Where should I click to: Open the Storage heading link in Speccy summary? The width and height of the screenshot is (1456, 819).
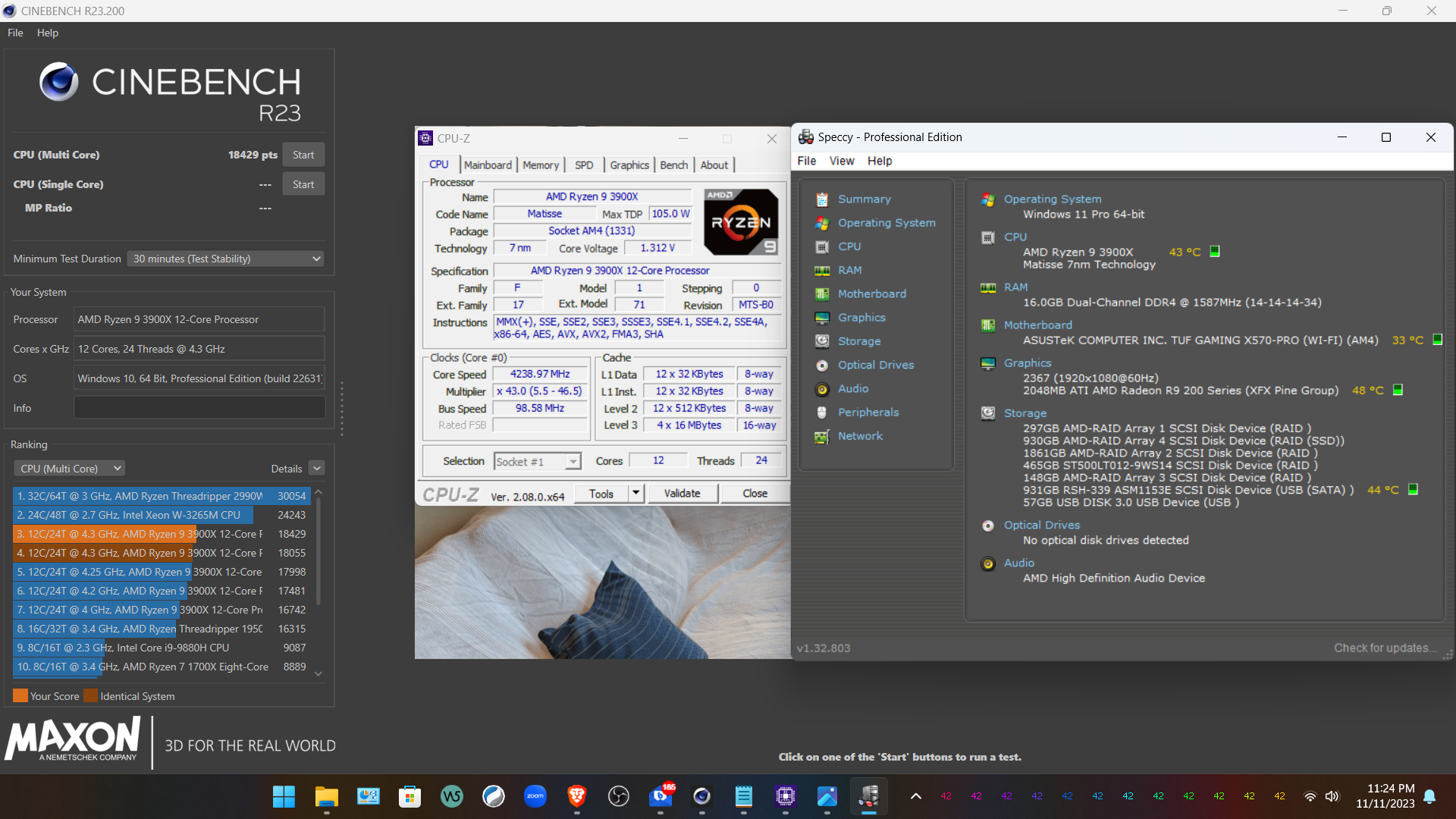point(1025,413)
